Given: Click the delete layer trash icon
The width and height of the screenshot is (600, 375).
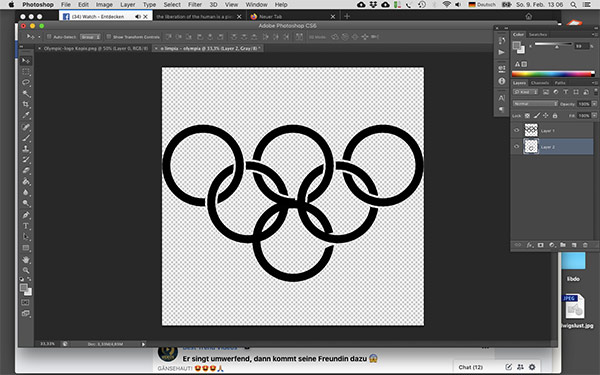Looking at the screenshot, I should tap(585, 245).
